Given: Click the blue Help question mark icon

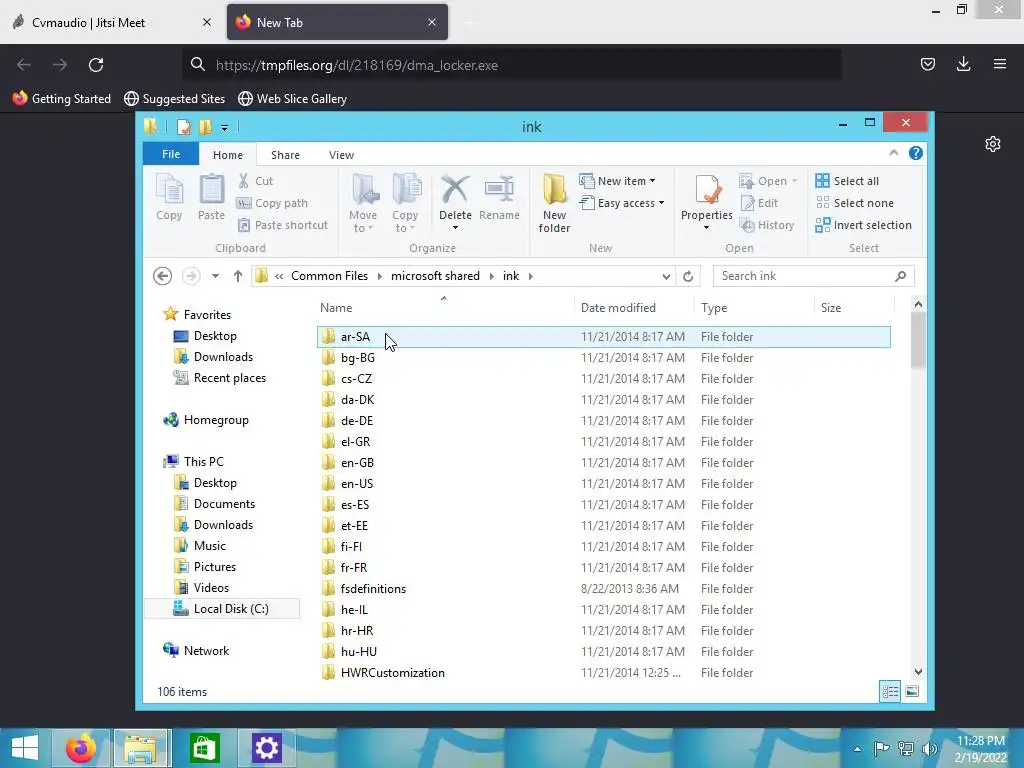Looking at the screenshot, I should point(916,153).
